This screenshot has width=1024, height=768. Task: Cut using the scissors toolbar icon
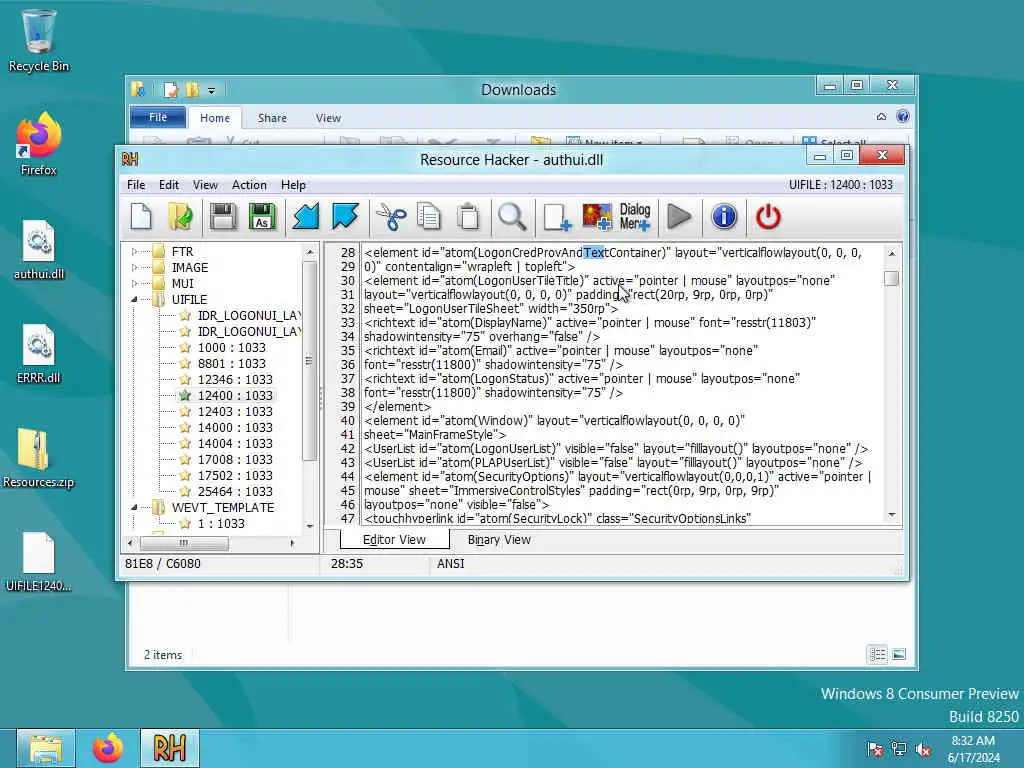point(391,217)
